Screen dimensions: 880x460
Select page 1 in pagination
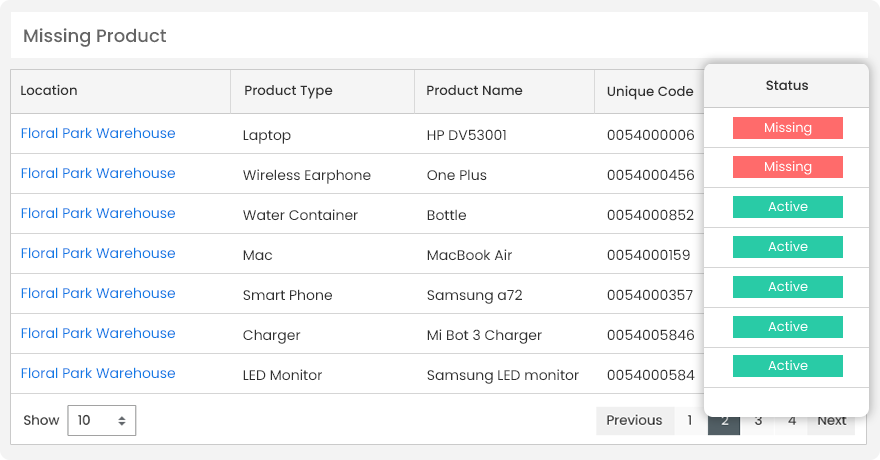pyautogui.click(x=689, y=420)
